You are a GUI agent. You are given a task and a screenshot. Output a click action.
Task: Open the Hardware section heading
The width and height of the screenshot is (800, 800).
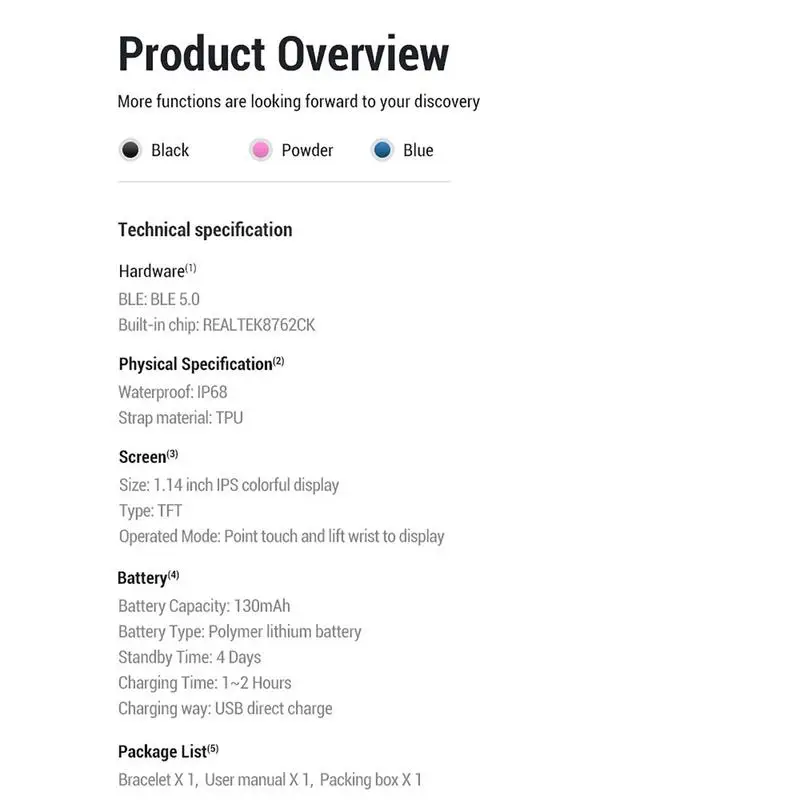152,271
